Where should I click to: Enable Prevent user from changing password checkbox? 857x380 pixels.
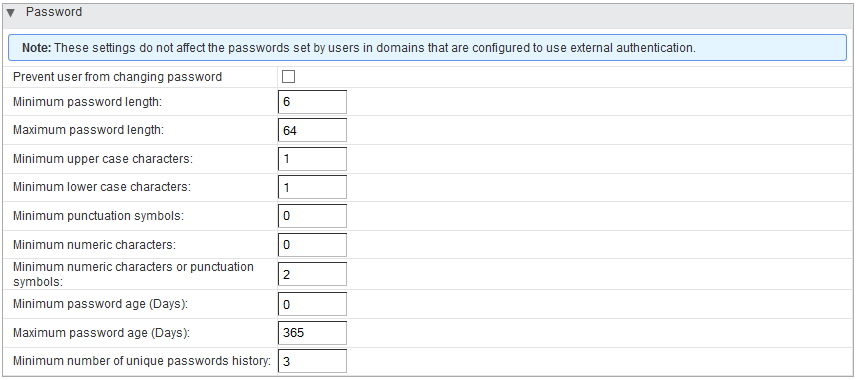(288, 77)
